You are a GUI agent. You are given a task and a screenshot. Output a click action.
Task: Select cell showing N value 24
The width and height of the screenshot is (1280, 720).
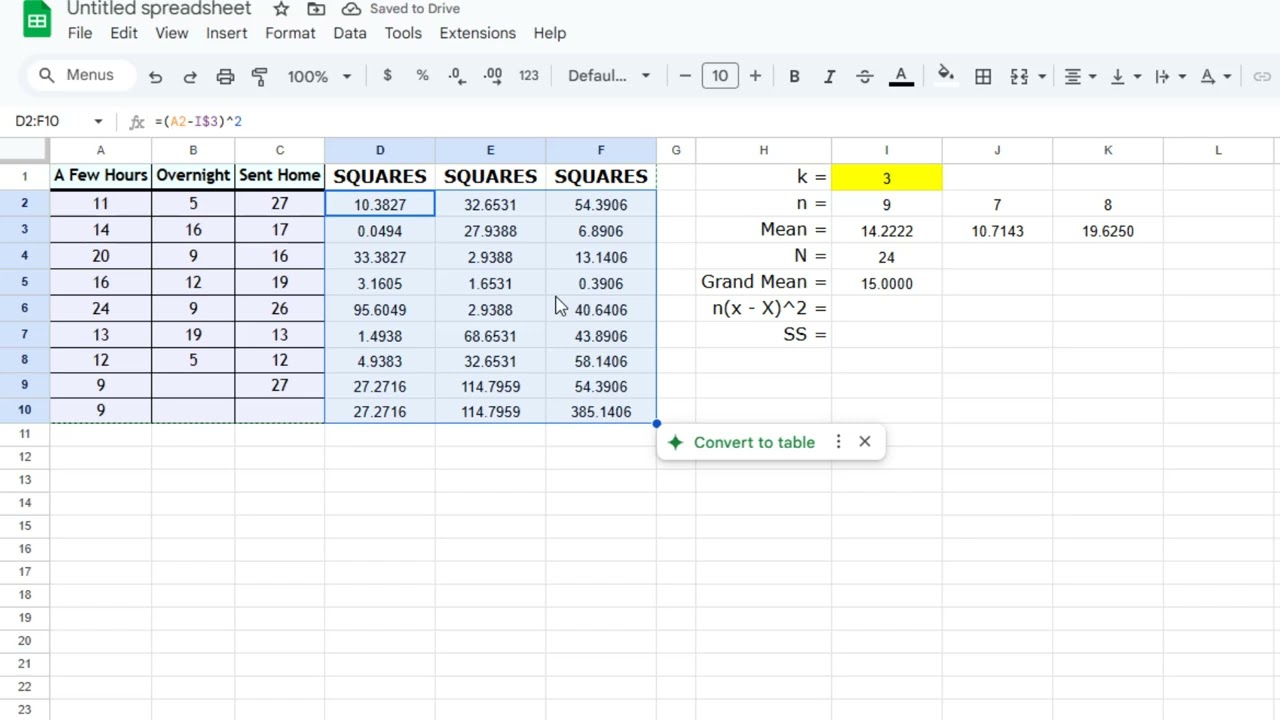[x=886, y=257]
